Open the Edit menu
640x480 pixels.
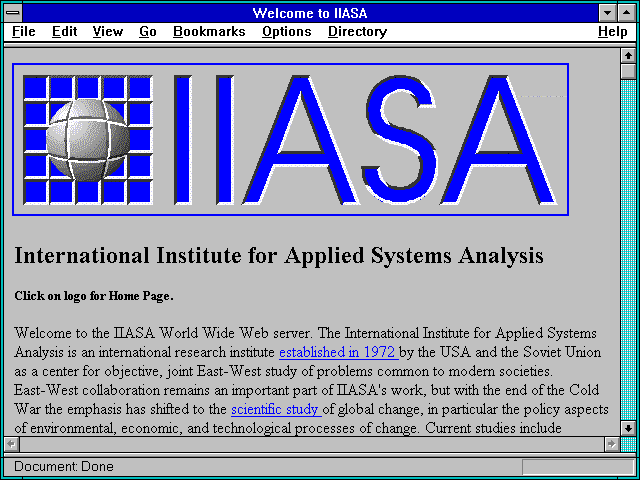(x=64, y=31)
